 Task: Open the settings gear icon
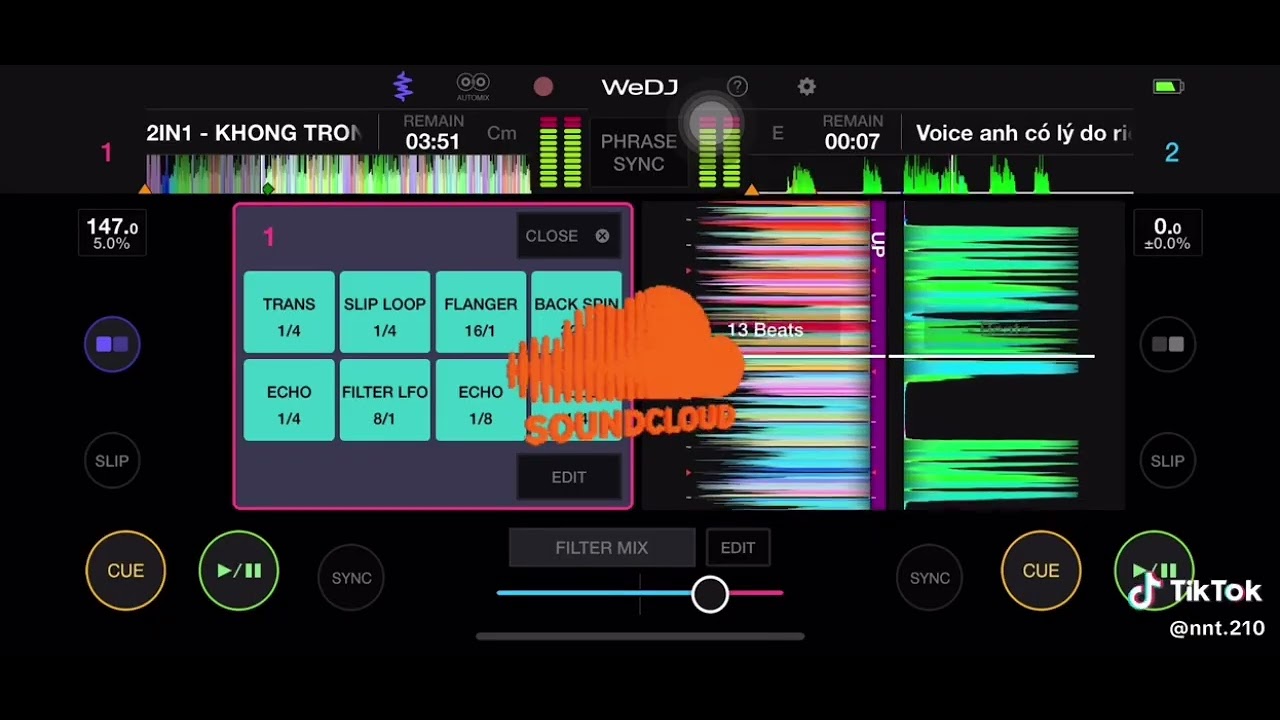(807, 87)
